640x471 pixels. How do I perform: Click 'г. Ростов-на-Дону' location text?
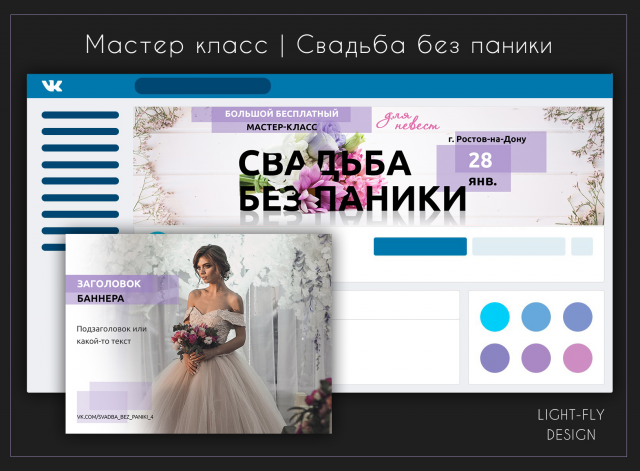point(487,139)
